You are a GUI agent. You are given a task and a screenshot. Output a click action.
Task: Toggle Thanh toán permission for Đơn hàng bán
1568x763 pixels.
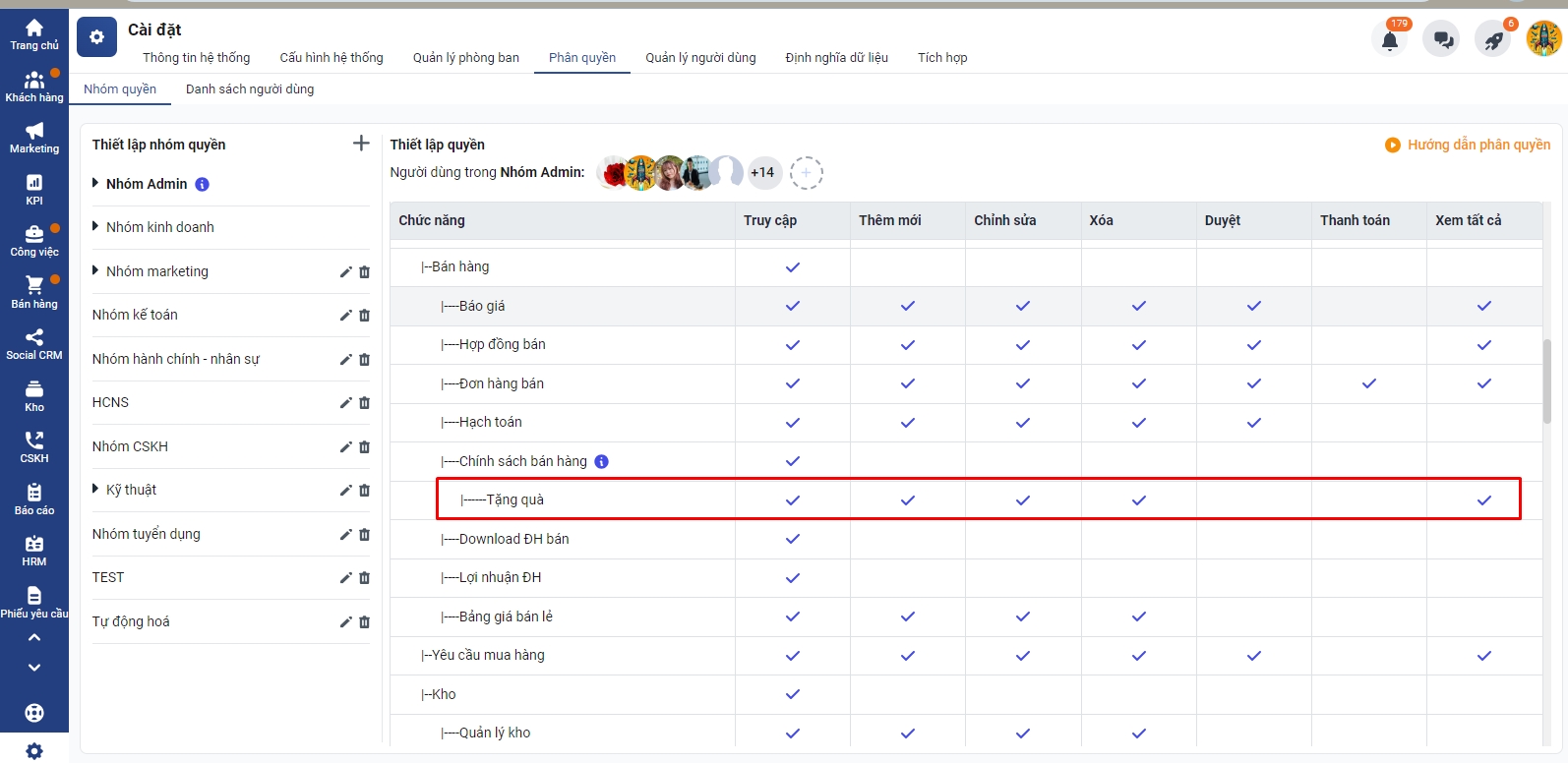(x=1368, y=383)
